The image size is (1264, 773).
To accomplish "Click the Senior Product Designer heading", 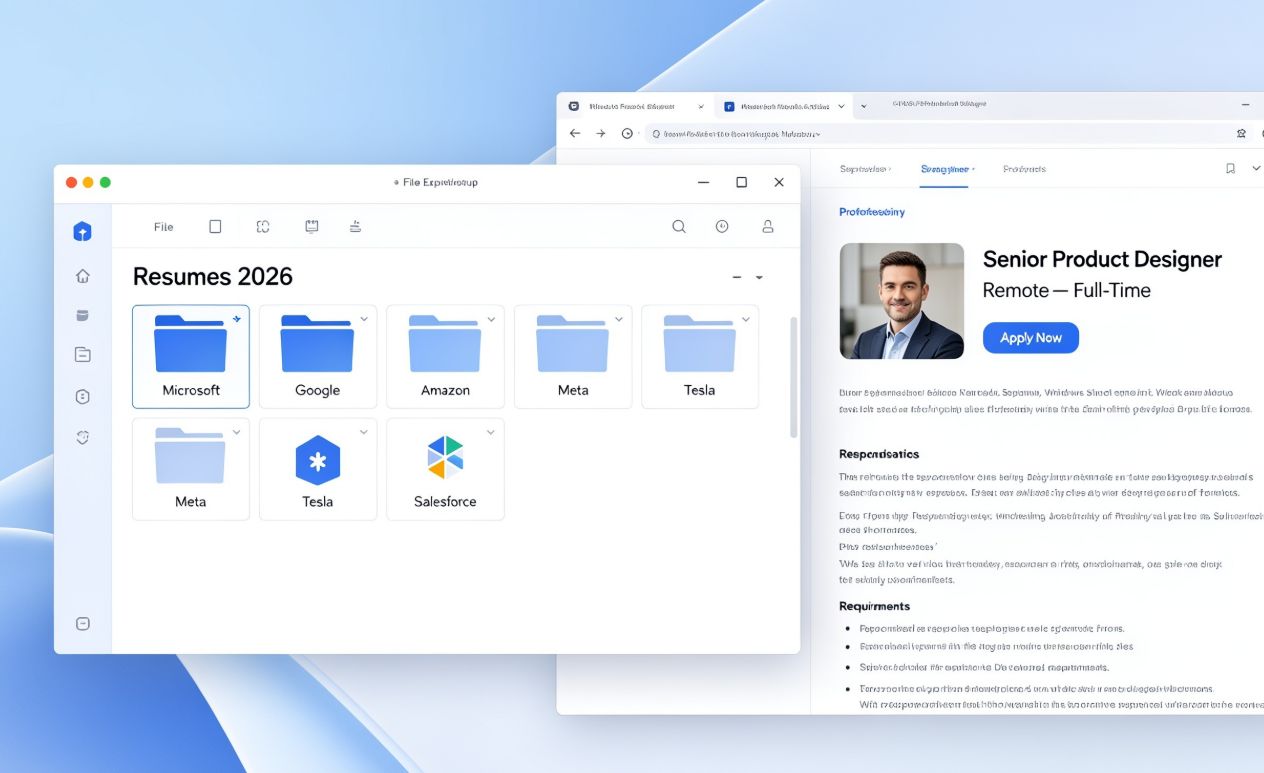I will tap(1102, 259).
